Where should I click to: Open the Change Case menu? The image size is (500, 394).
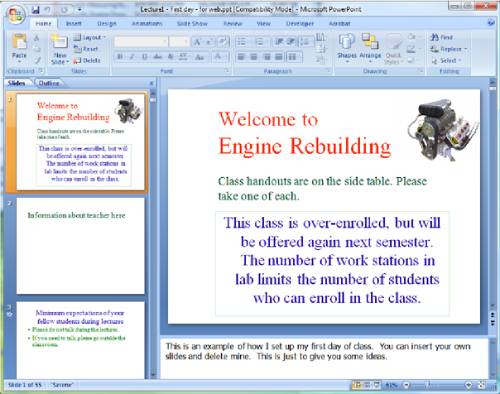pyautogui.click(x=199, y=57)
